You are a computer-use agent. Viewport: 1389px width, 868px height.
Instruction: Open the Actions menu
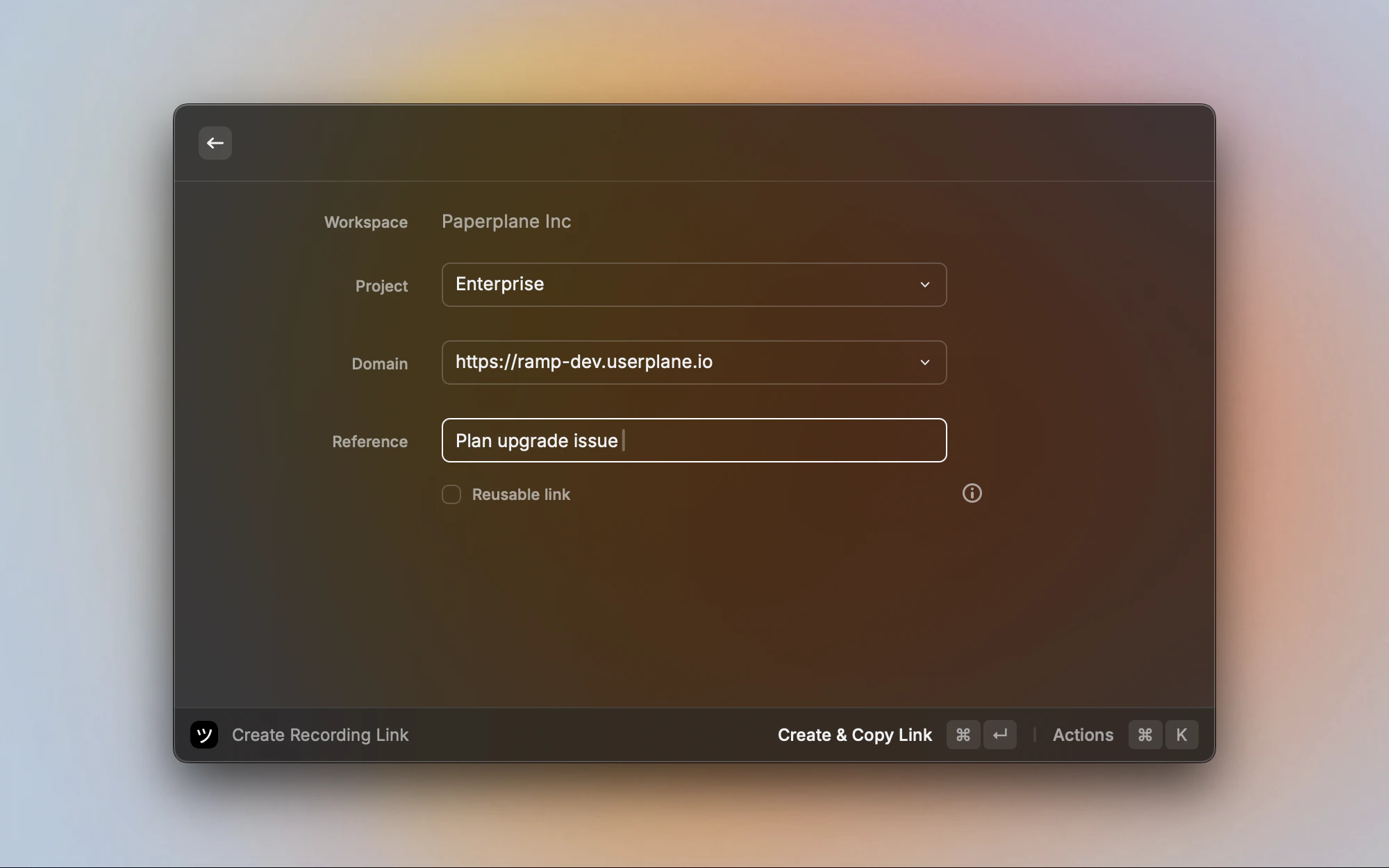tap(1083, 735)
